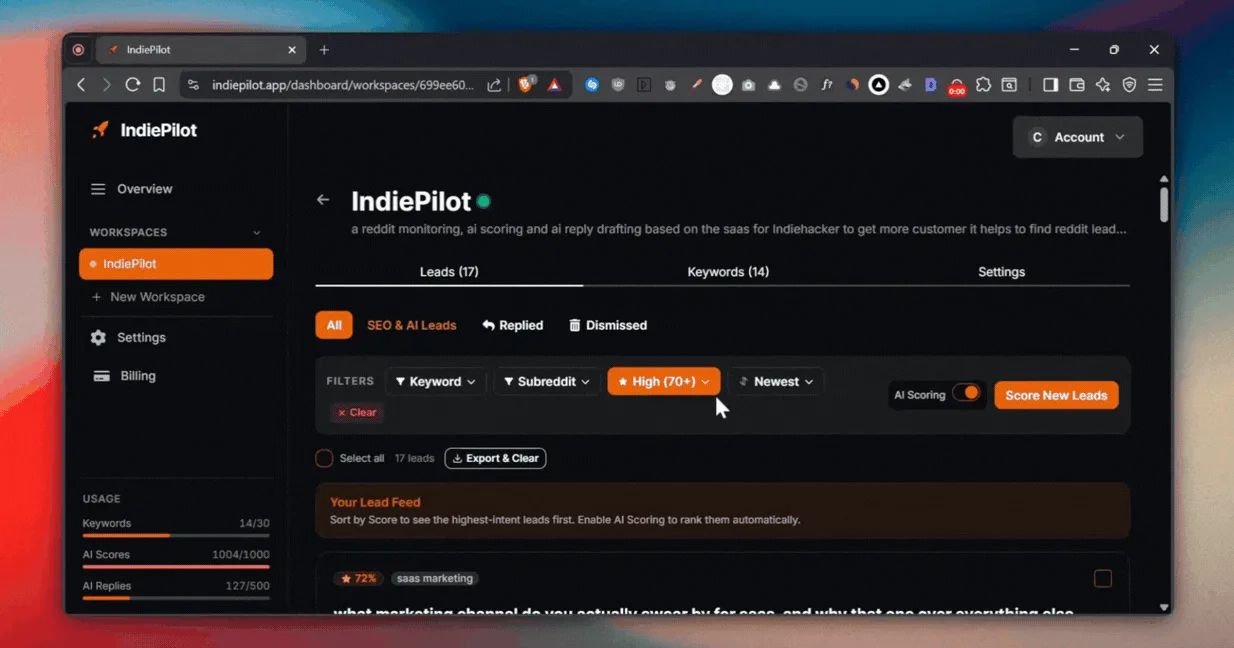This screenshot has width=1234, height=648.
Task: Open the Brave Rewards triangle icon
Action: [x=554, y=85]
